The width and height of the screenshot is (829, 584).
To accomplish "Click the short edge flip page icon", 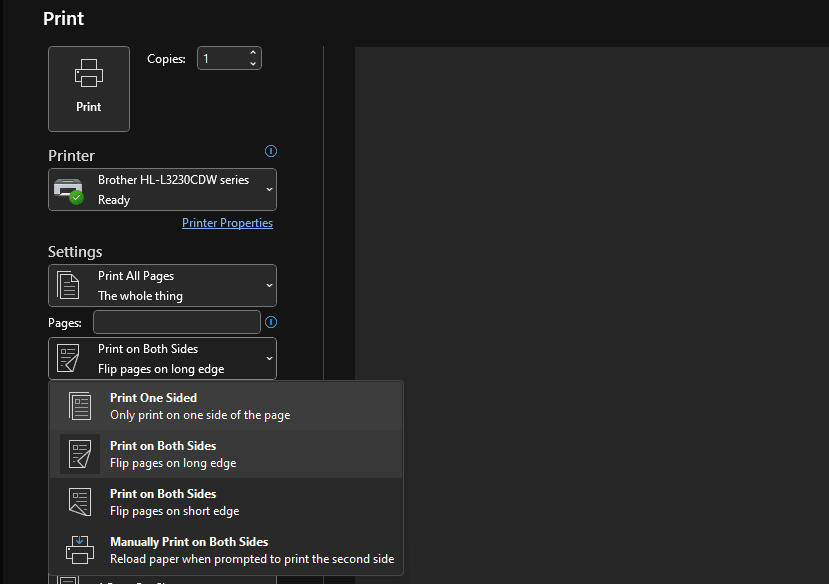I will click(80, 502).
